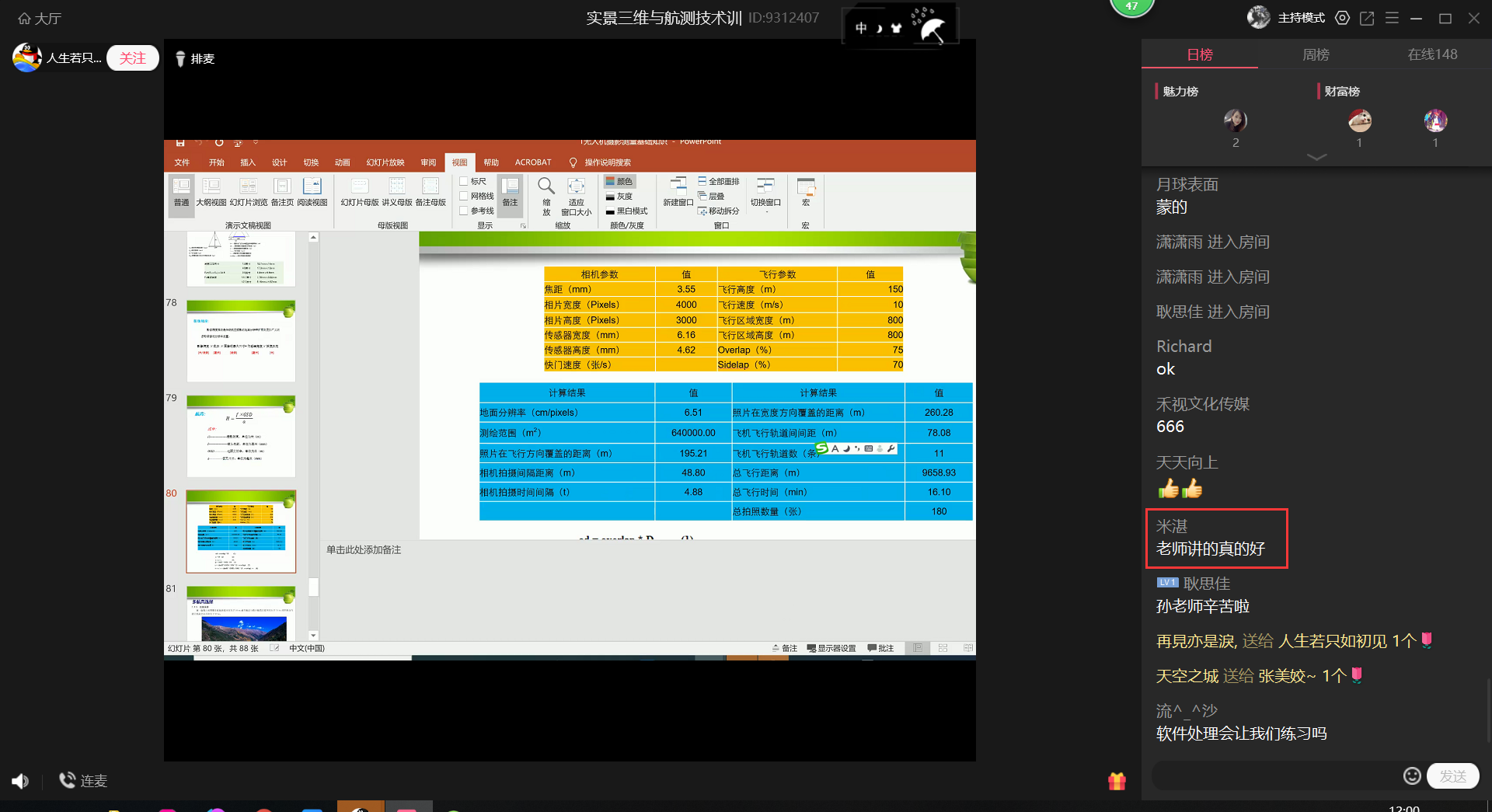Open room settings hexagon icon
1492x812 pixels.
[1342, 18]
